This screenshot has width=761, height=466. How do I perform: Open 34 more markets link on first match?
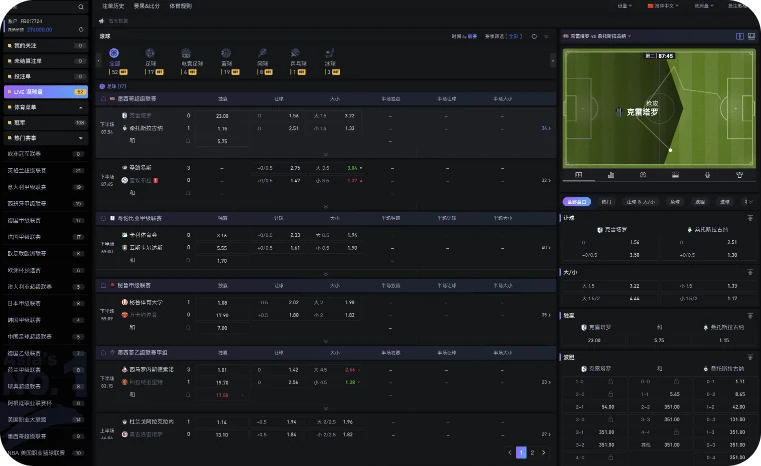[x=546, y=128]
